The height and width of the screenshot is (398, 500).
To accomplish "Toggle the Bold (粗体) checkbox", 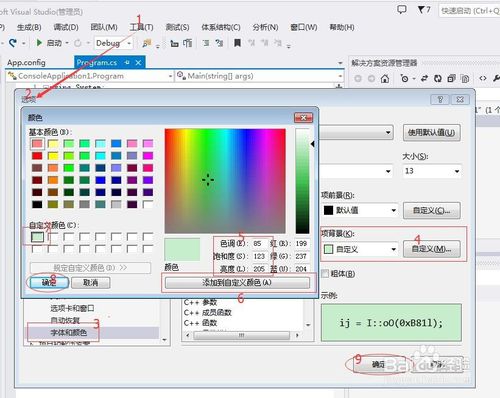I will pos(325,274).
